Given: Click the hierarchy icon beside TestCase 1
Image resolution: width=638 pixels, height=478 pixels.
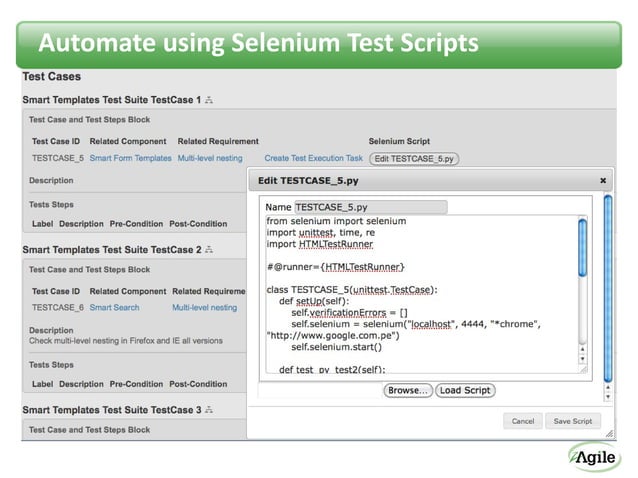Looking at the screenshot, I should point(209,100).
